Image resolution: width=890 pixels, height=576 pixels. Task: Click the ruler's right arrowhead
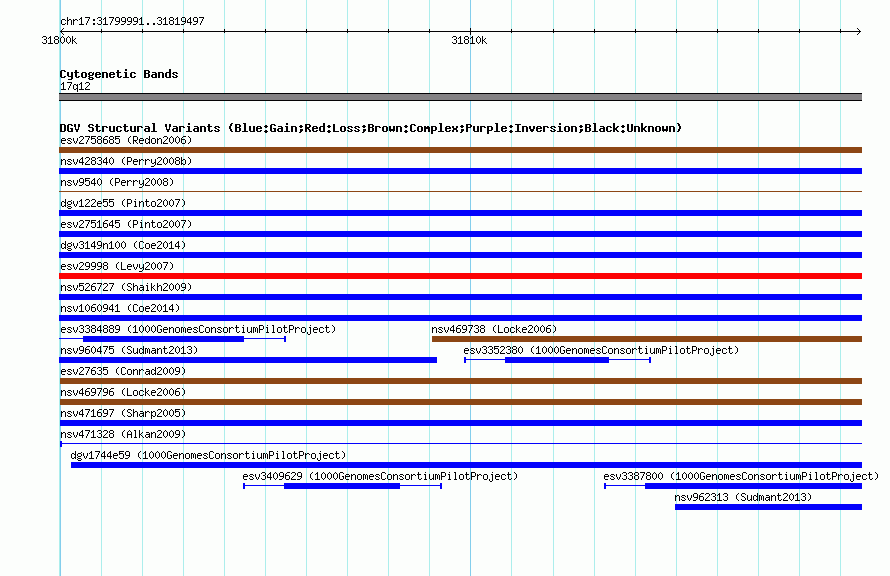point(859,31)
